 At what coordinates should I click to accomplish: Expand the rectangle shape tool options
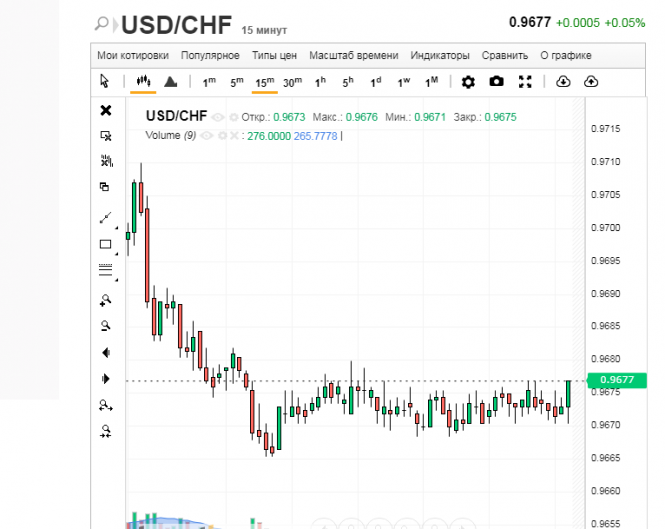coord(116,252)
